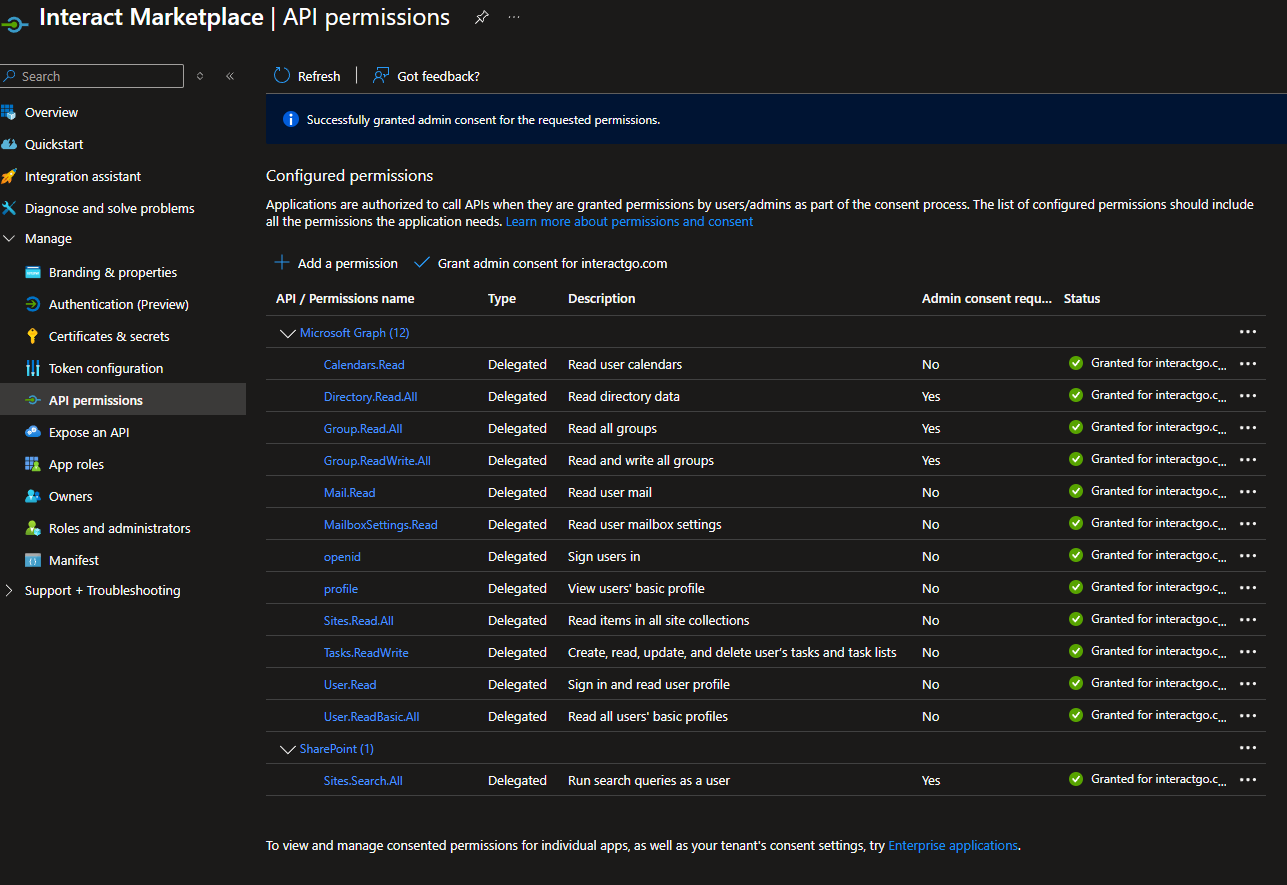Open the User.ReadBasic.All permission

pyautogui.click(x=372, y=716)
